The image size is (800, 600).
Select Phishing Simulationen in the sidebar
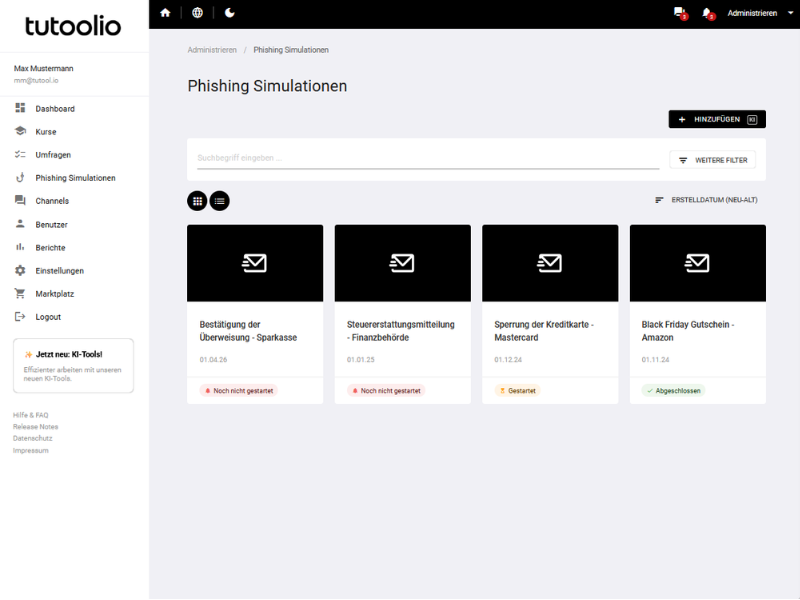pyautogui.click(x=74, y=178)
